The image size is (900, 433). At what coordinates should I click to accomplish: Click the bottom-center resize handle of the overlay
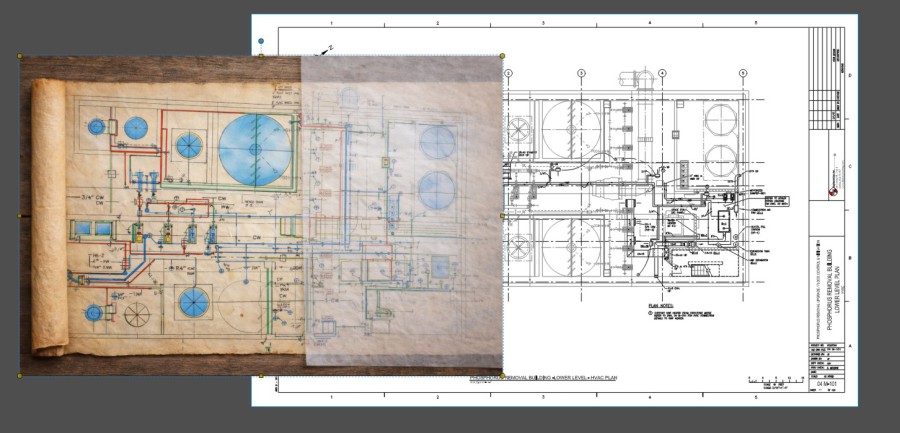[x=261, y=376]
